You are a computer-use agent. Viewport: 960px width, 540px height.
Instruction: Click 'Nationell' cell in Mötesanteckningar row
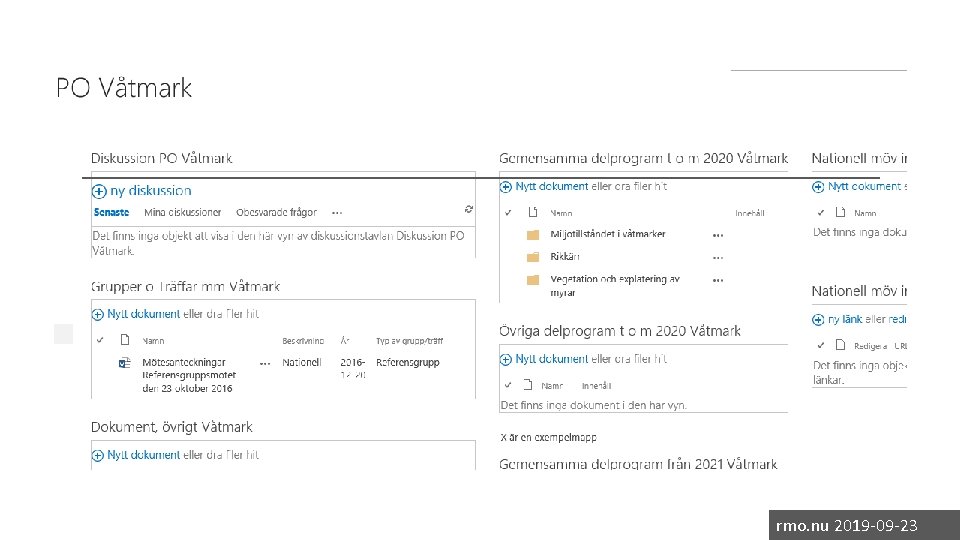pyautogui.click(x=302, y=362)
